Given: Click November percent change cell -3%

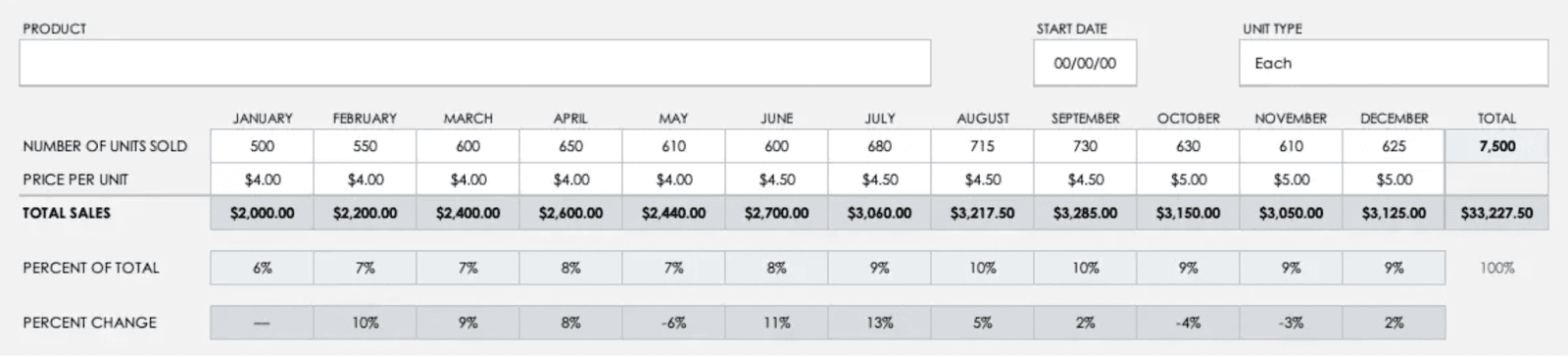Looking at the screenshot, I should 1291,323.
